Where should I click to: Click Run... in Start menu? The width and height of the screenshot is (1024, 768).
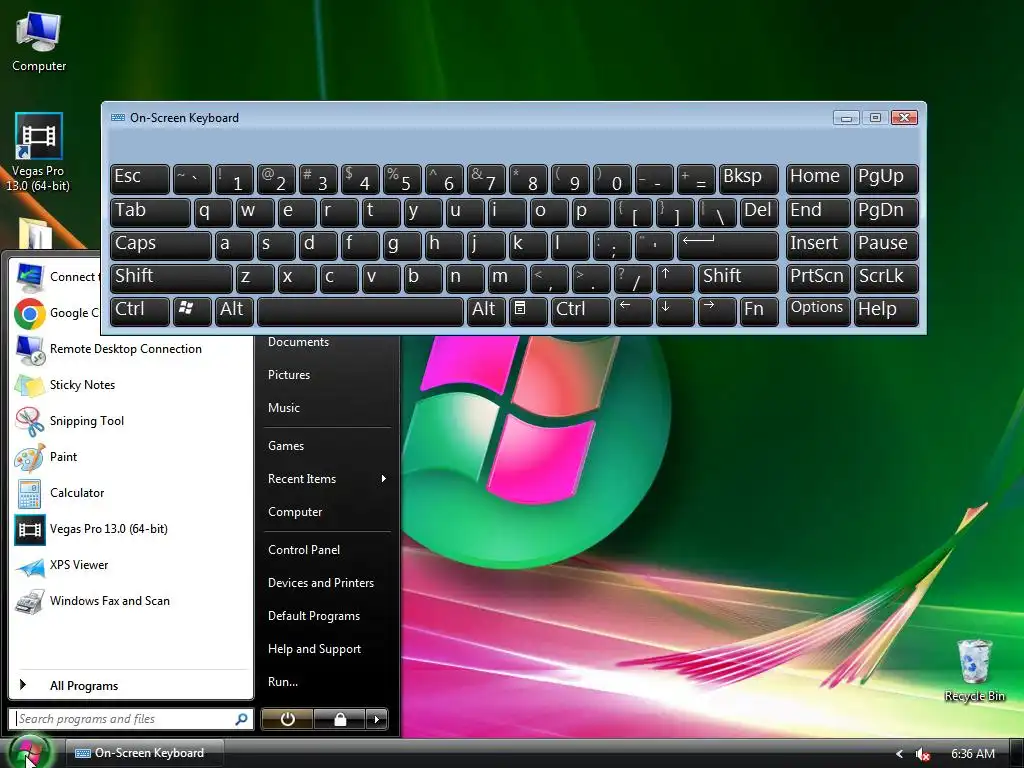tap(283, 682)
